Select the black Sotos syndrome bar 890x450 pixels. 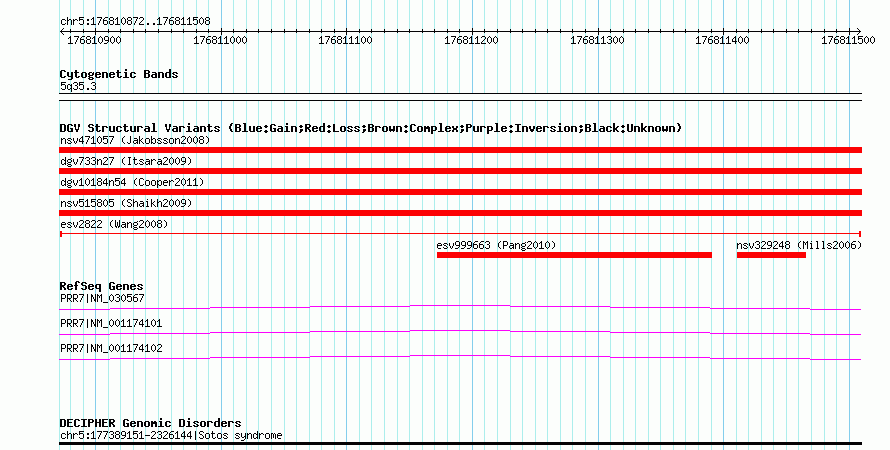coord(460,444)
